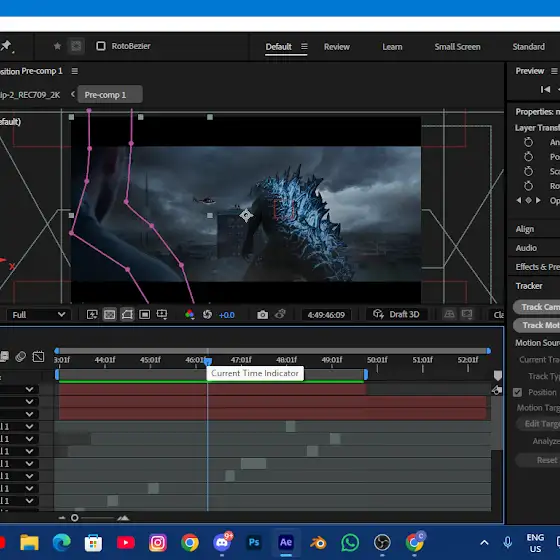Go to next Opacity keyframe arrow
Image resolution: width=560 pixels, height=560 pixels.
point(538,200)
